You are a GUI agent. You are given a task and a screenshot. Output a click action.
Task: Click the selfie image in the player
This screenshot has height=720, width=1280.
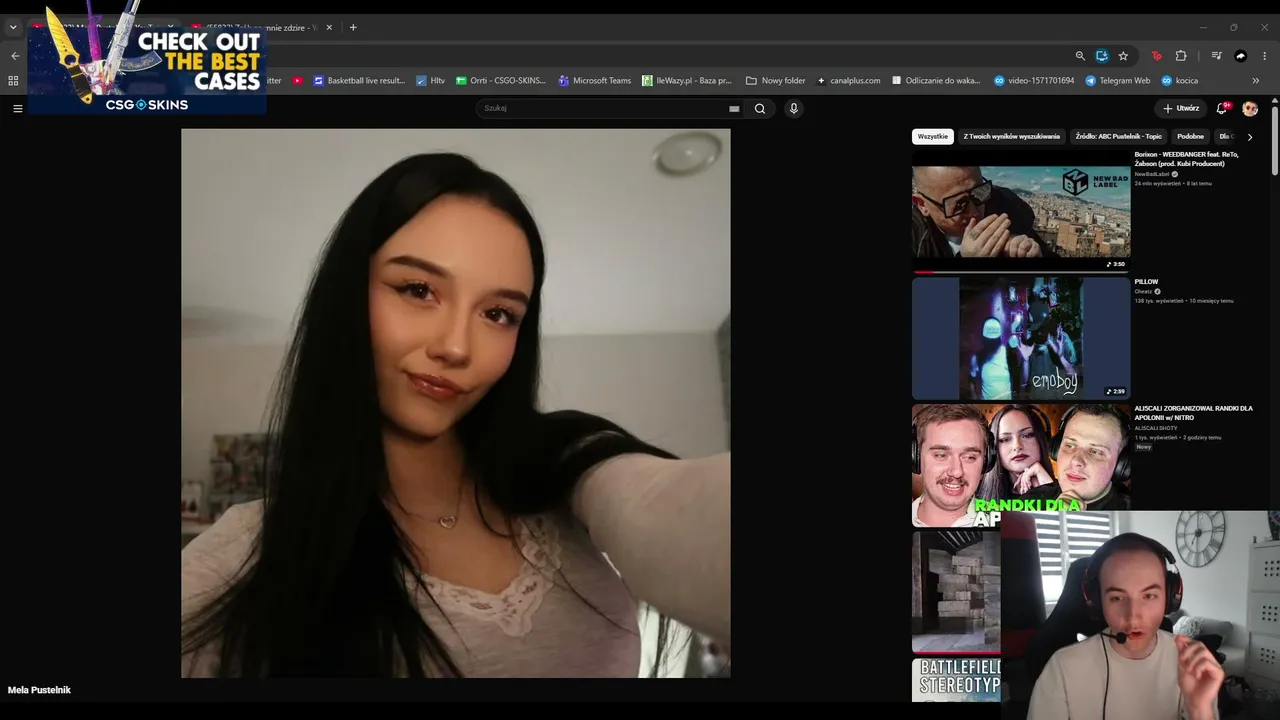click(x=456, y=403)
